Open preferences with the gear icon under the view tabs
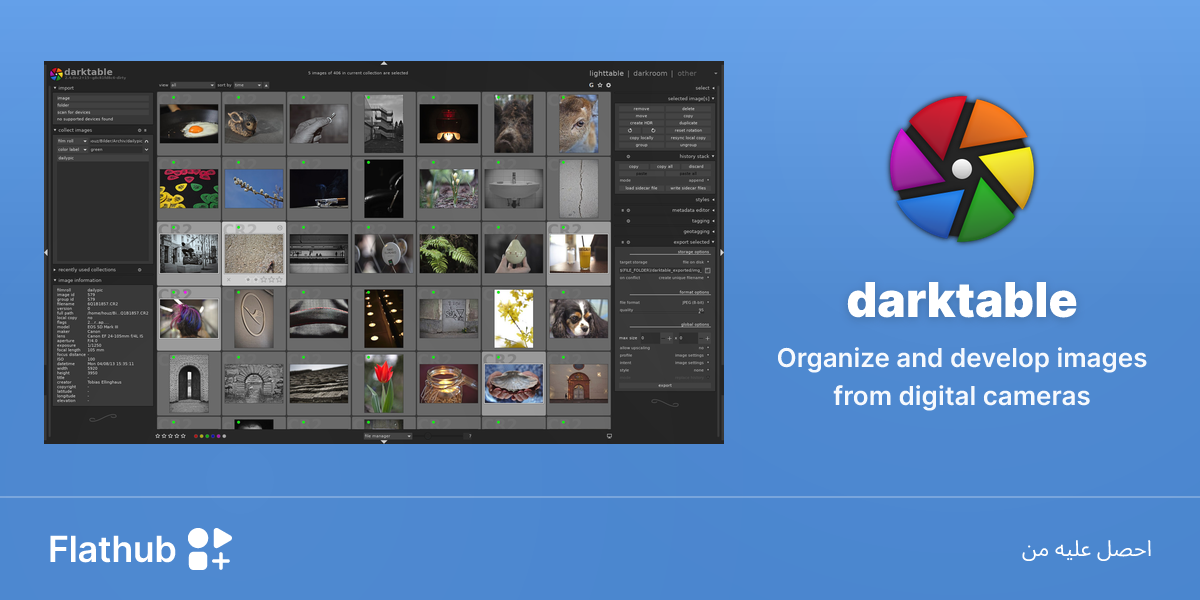Viewport: 1200px width, 600px height. [608, 85]
